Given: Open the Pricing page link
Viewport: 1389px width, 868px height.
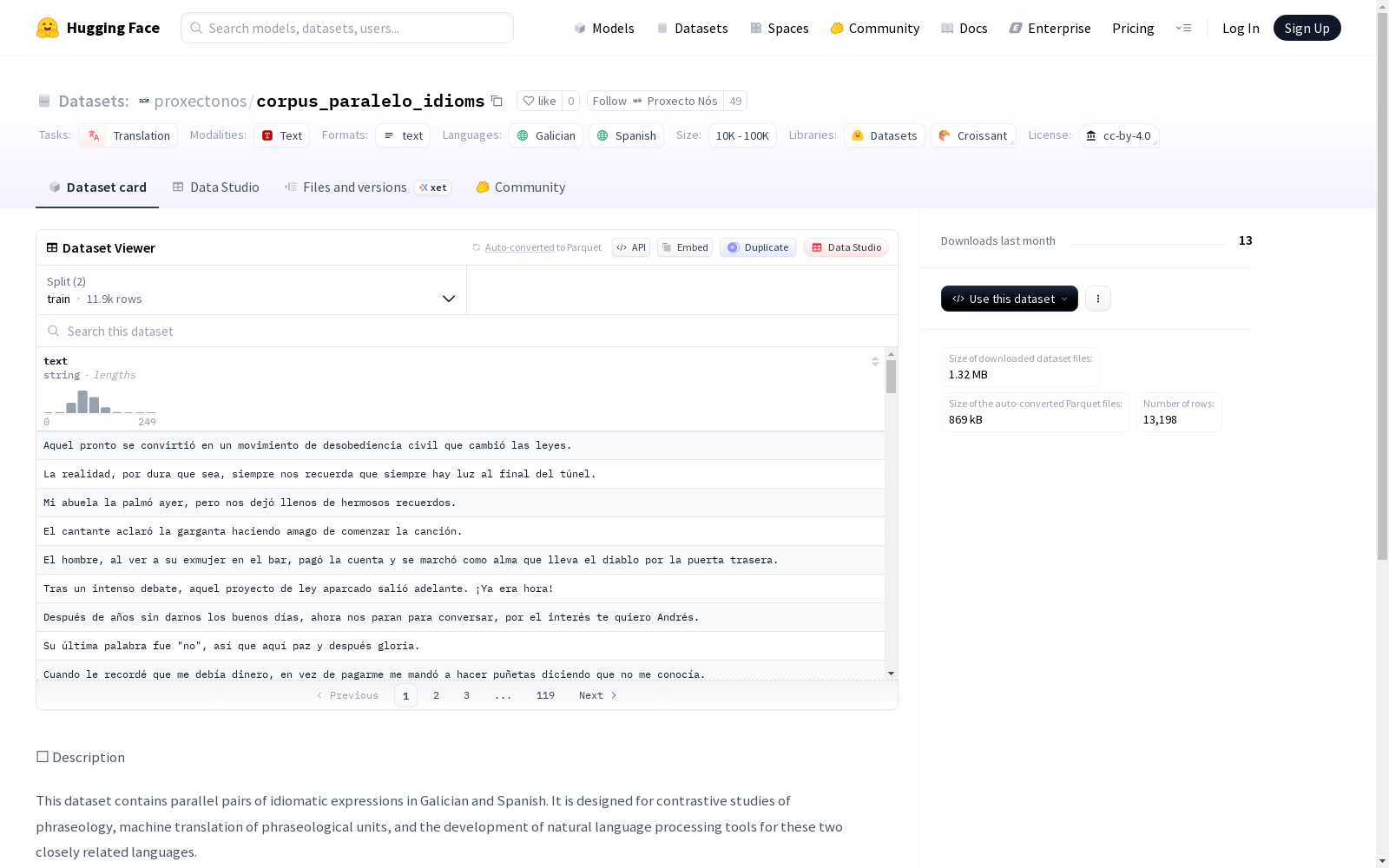Looking at the screenshot, I should (1133, 28).
